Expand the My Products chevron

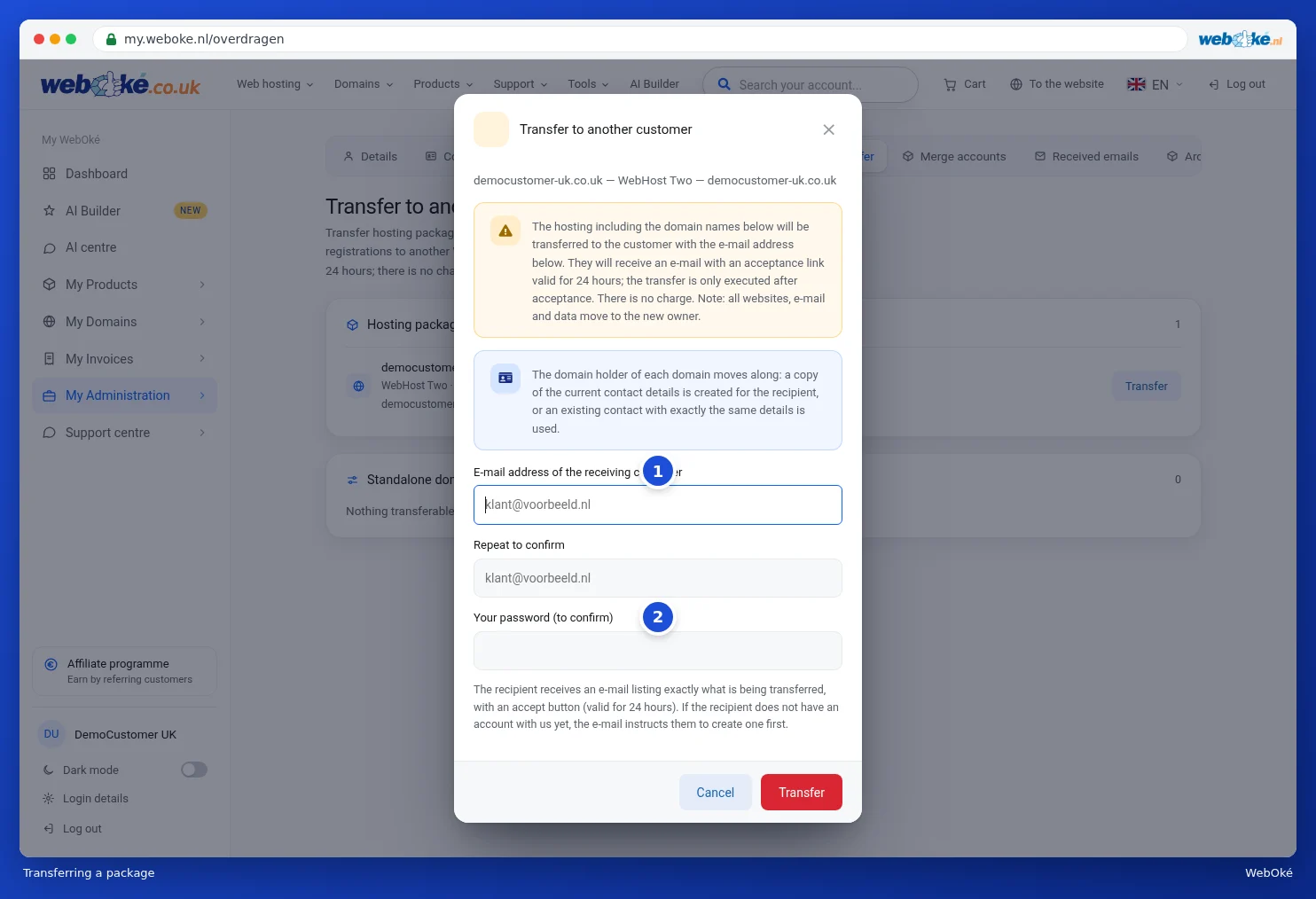202,285
